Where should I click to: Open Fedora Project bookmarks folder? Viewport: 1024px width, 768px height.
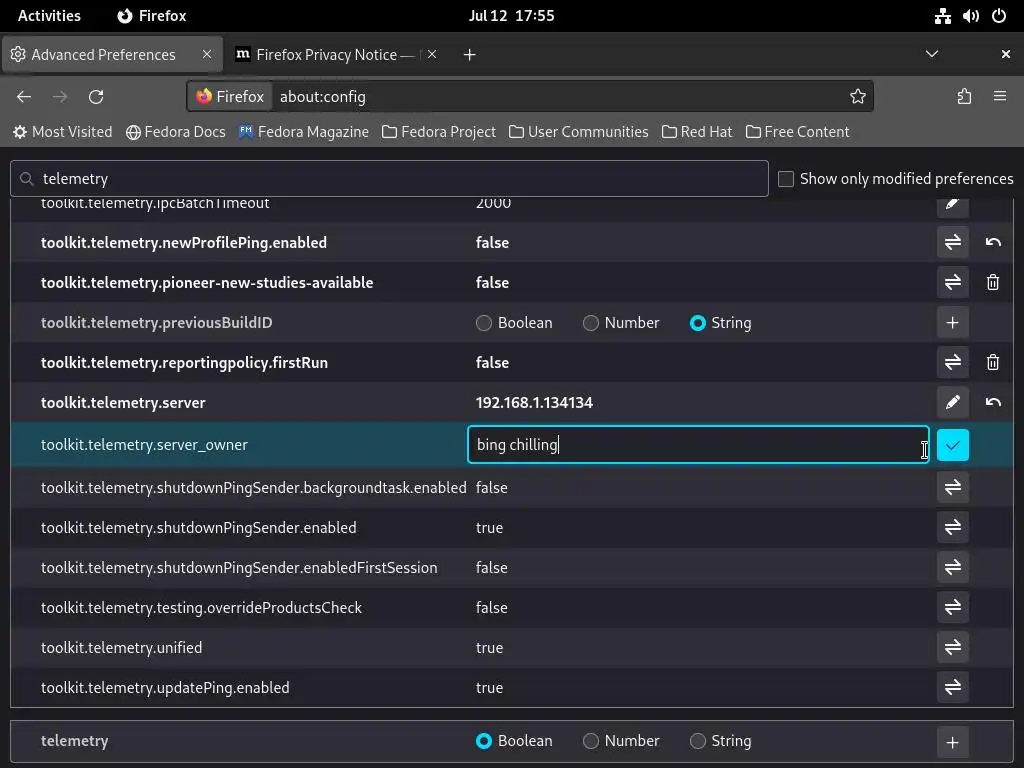tap(439, 132)
